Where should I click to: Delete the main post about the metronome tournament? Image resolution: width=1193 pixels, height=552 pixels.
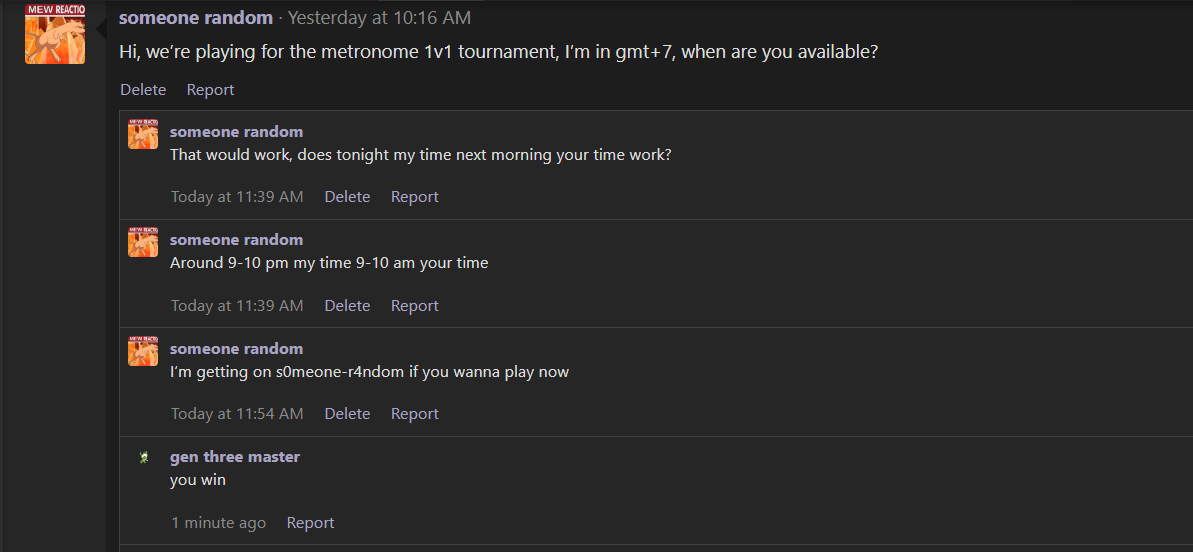coord(143,90)
